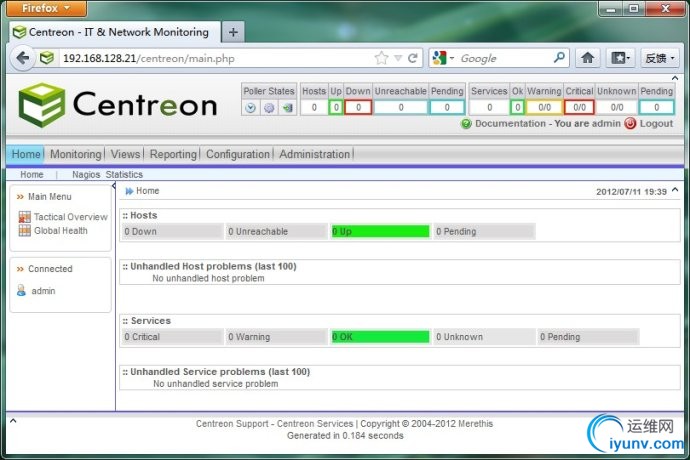Click the poller activity arrow icon

tap(288, 107)
